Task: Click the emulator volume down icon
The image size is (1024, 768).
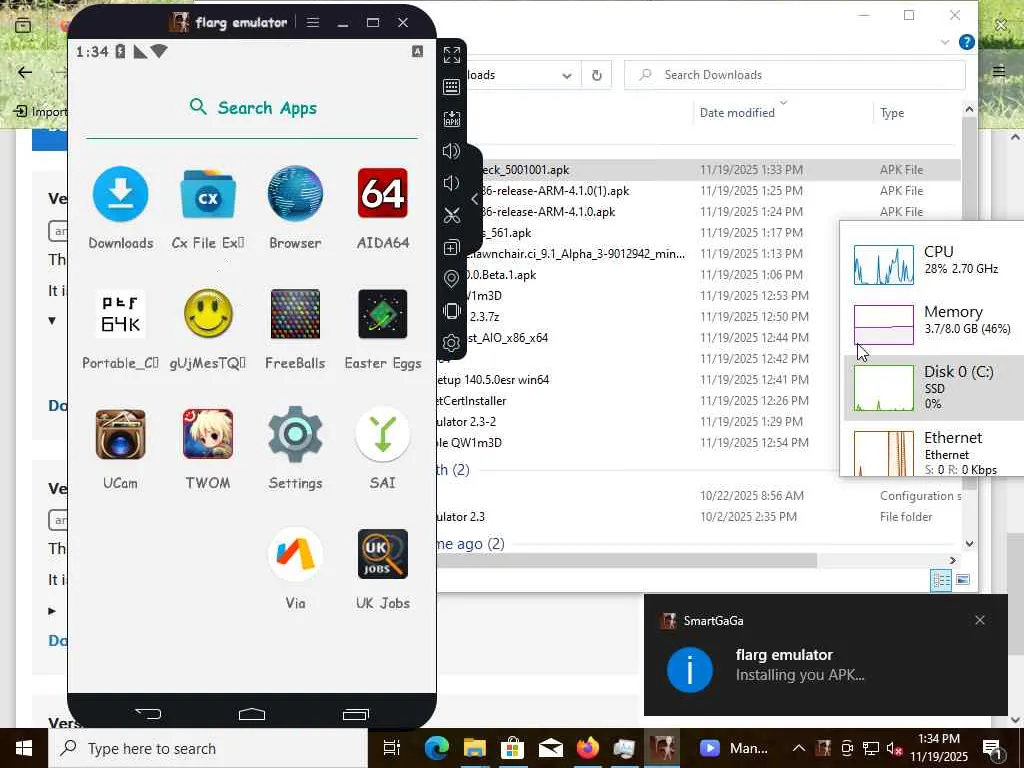Action: point(450,183)
